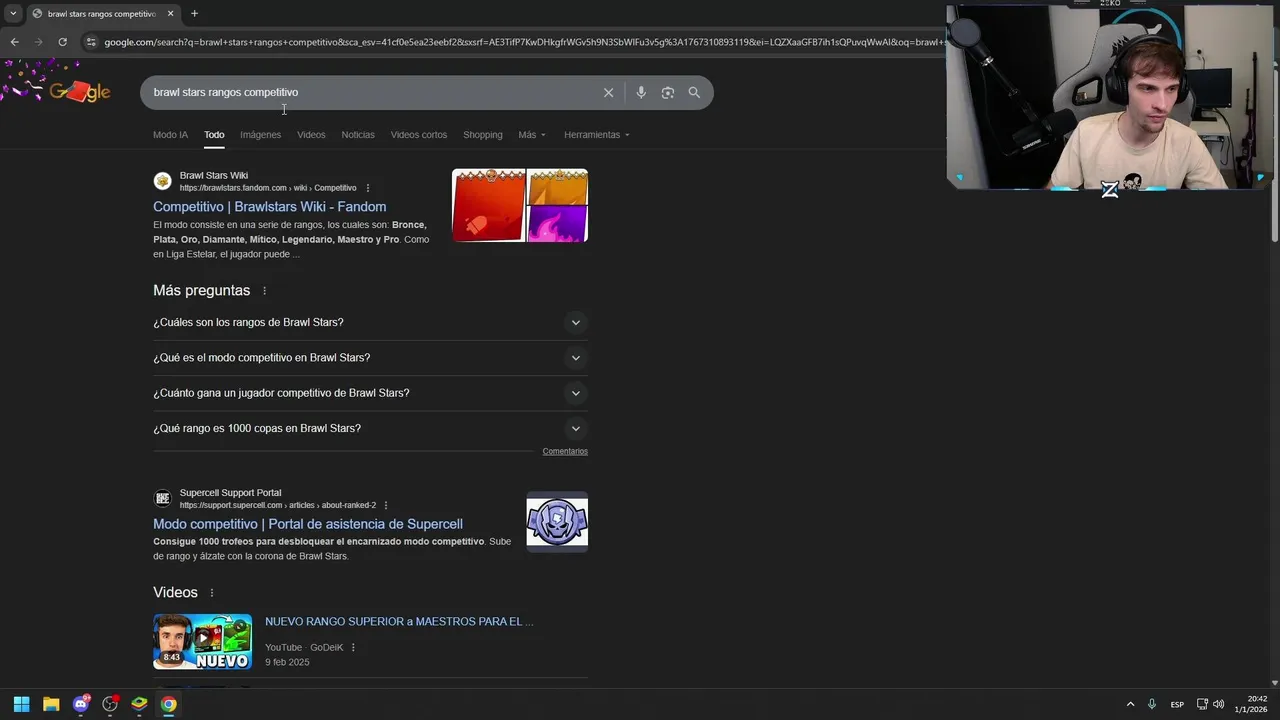Open Más preguntas options menu
Viewport: 1280px width, 720px height.
[x=265, y=291]
